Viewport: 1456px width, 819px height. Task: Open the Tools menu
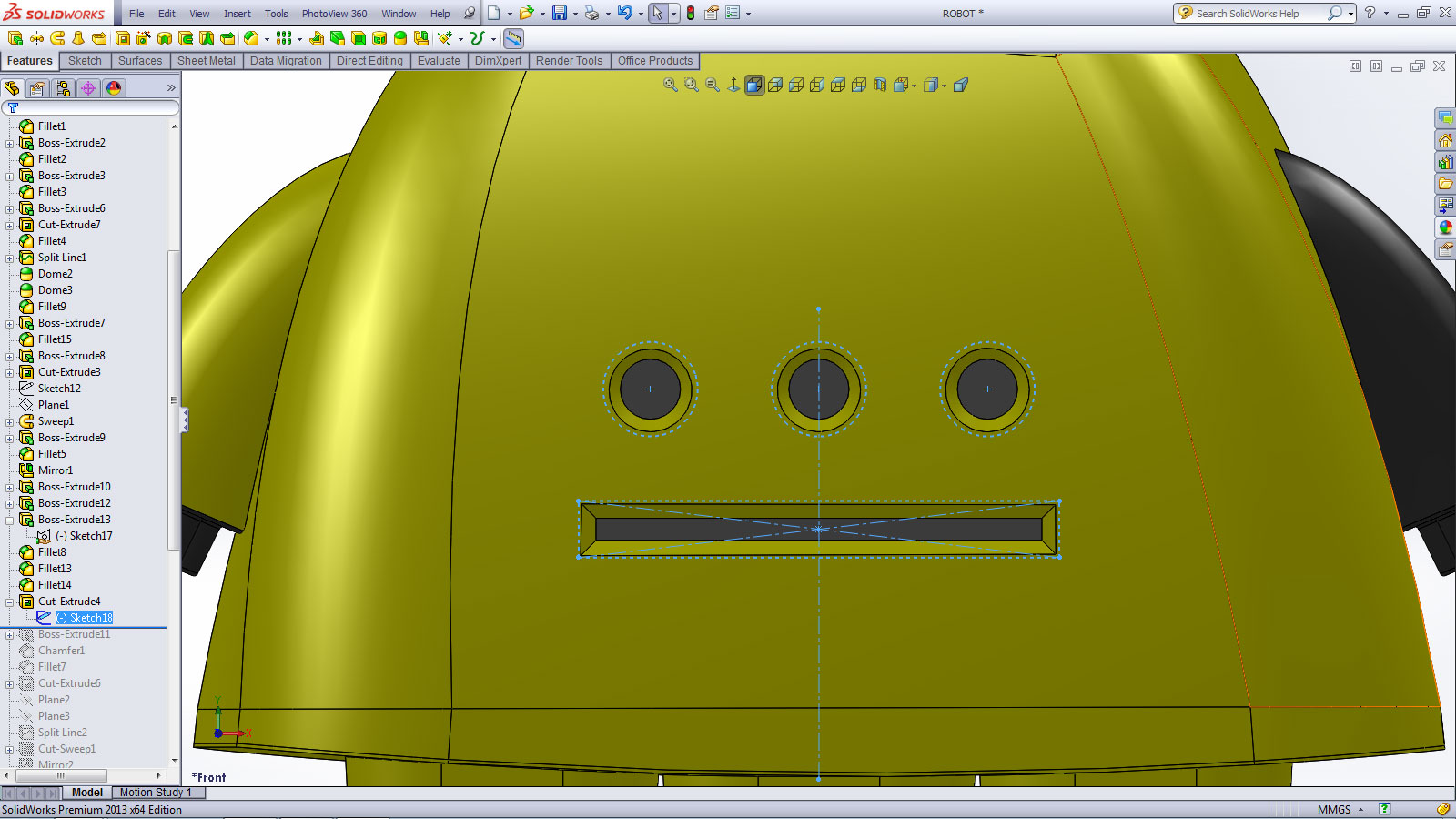(x=276, y=14)
